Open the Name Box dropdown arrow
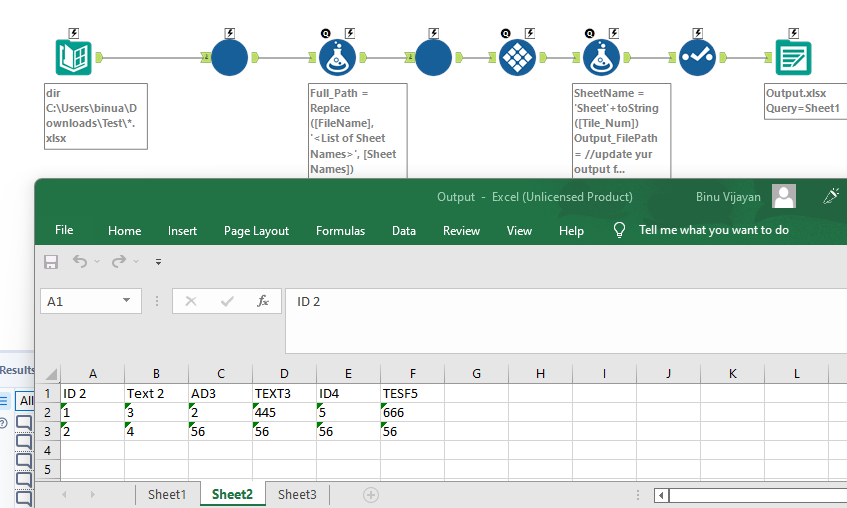The image size is (847, 508). (x=127, y=301)
